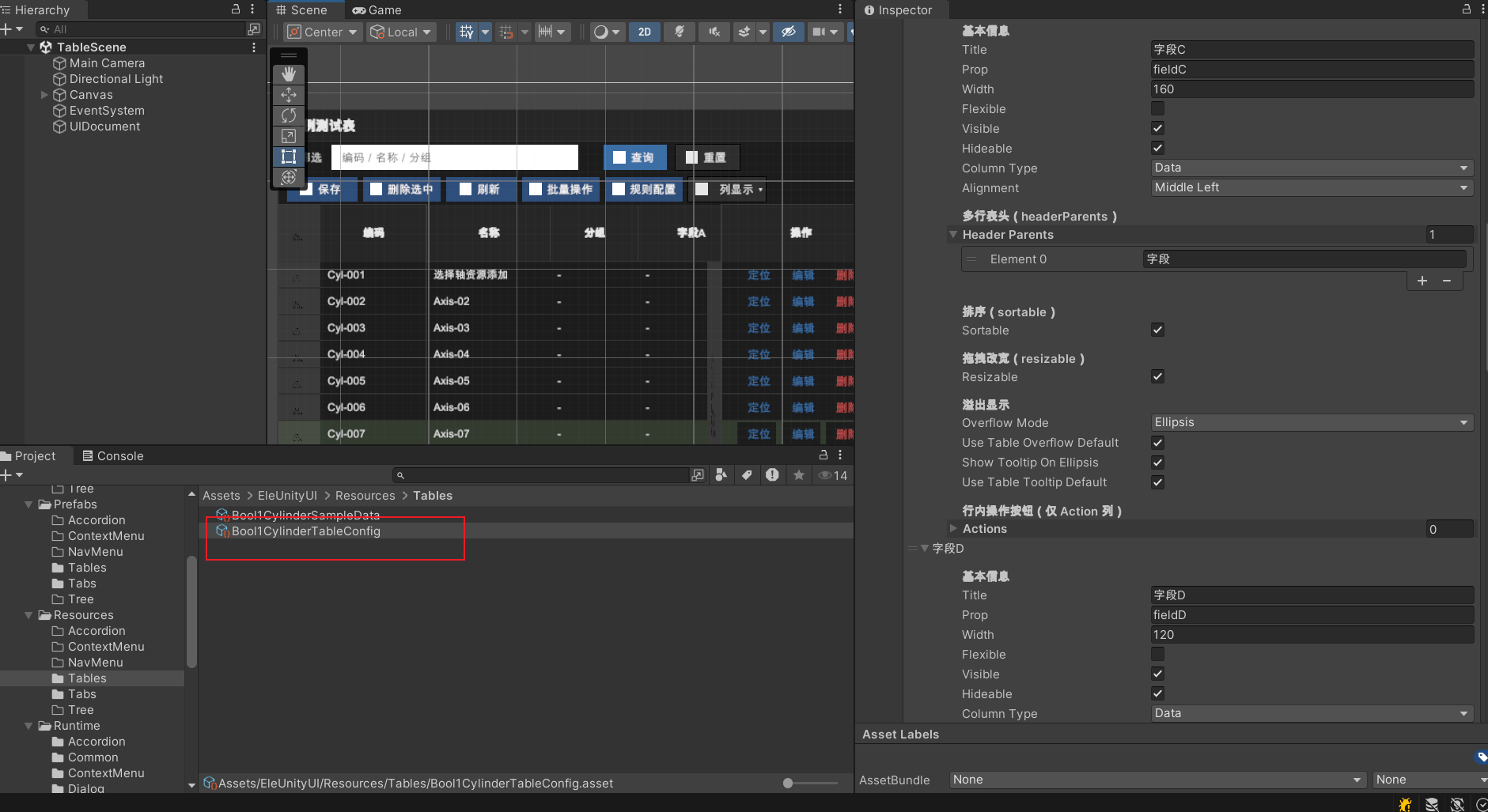Click the bug debug-mode status bar icon
Viewport: 1488px width, 812px height.
[x=1405, y=804]
